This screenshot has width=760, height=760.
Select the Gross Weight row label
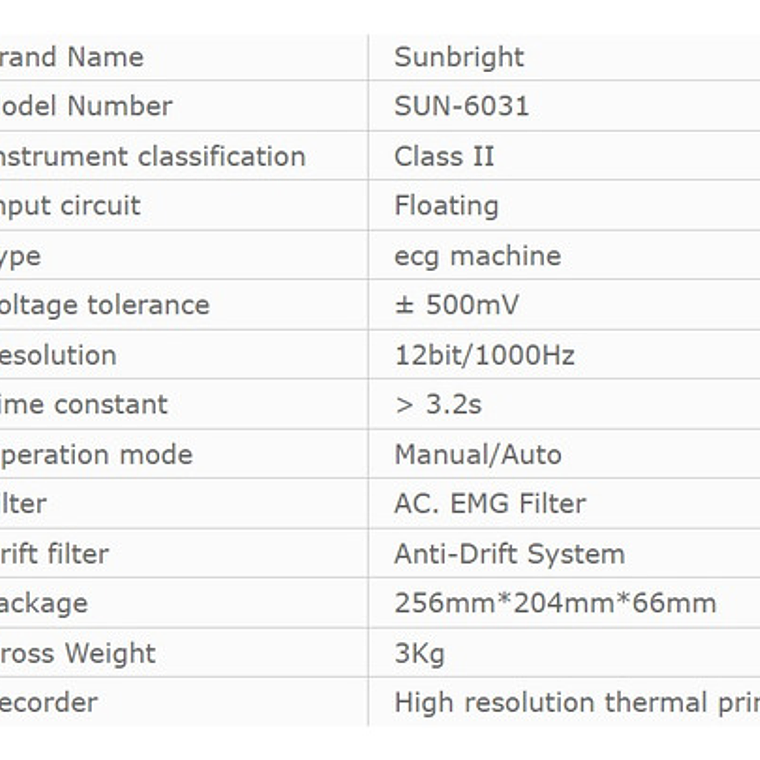77,654
